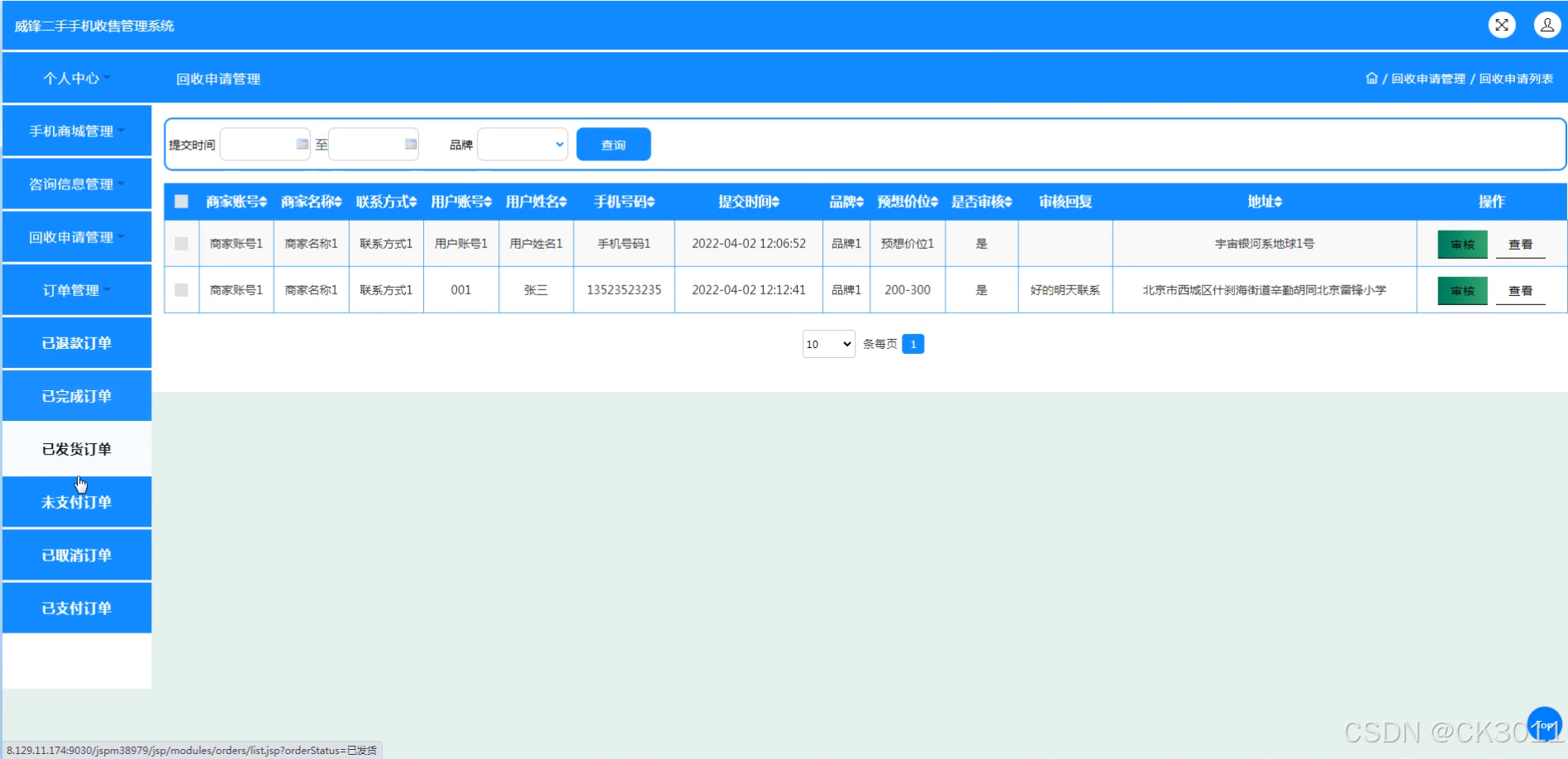Click the 001 user account cell
Image resolution: width=1568 pixels, height=759 pixels.
[x=461, y=290]
